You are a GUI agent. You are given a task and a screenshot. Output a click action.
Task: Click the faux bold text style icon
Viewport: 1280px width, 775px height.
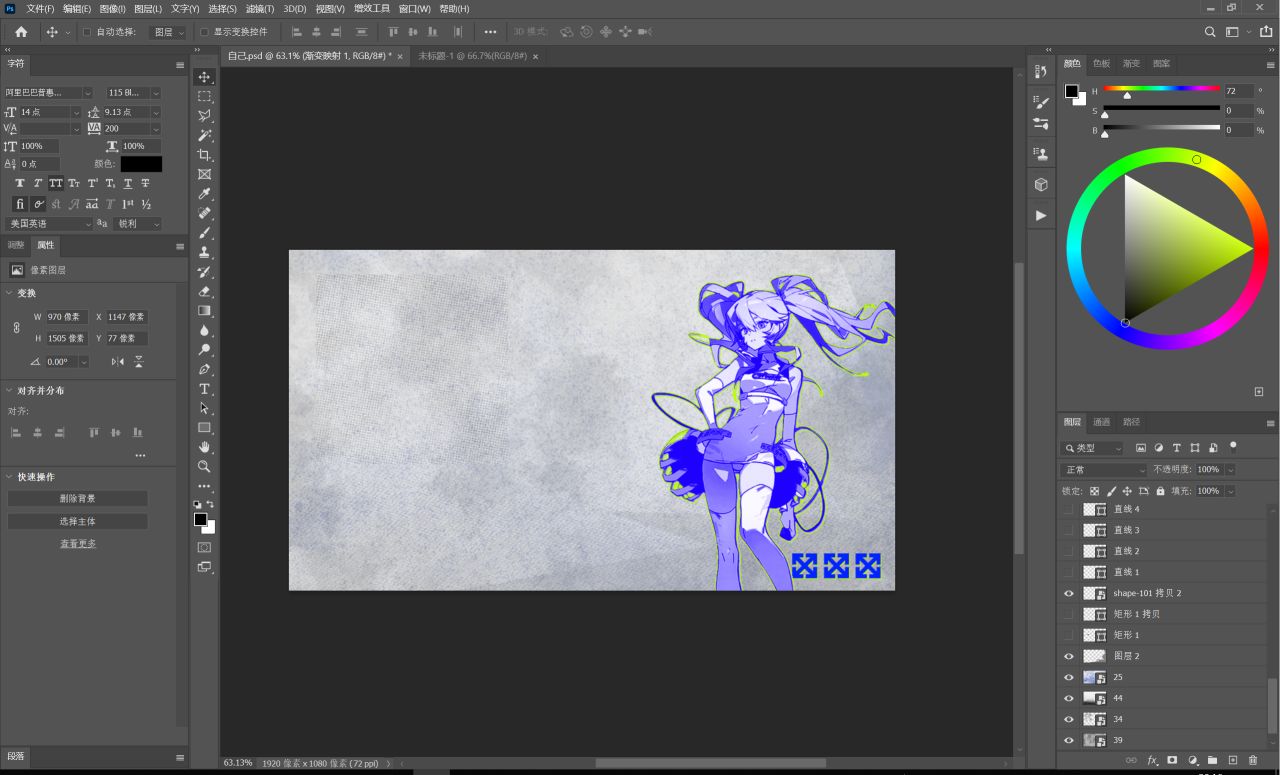[20, 184]
